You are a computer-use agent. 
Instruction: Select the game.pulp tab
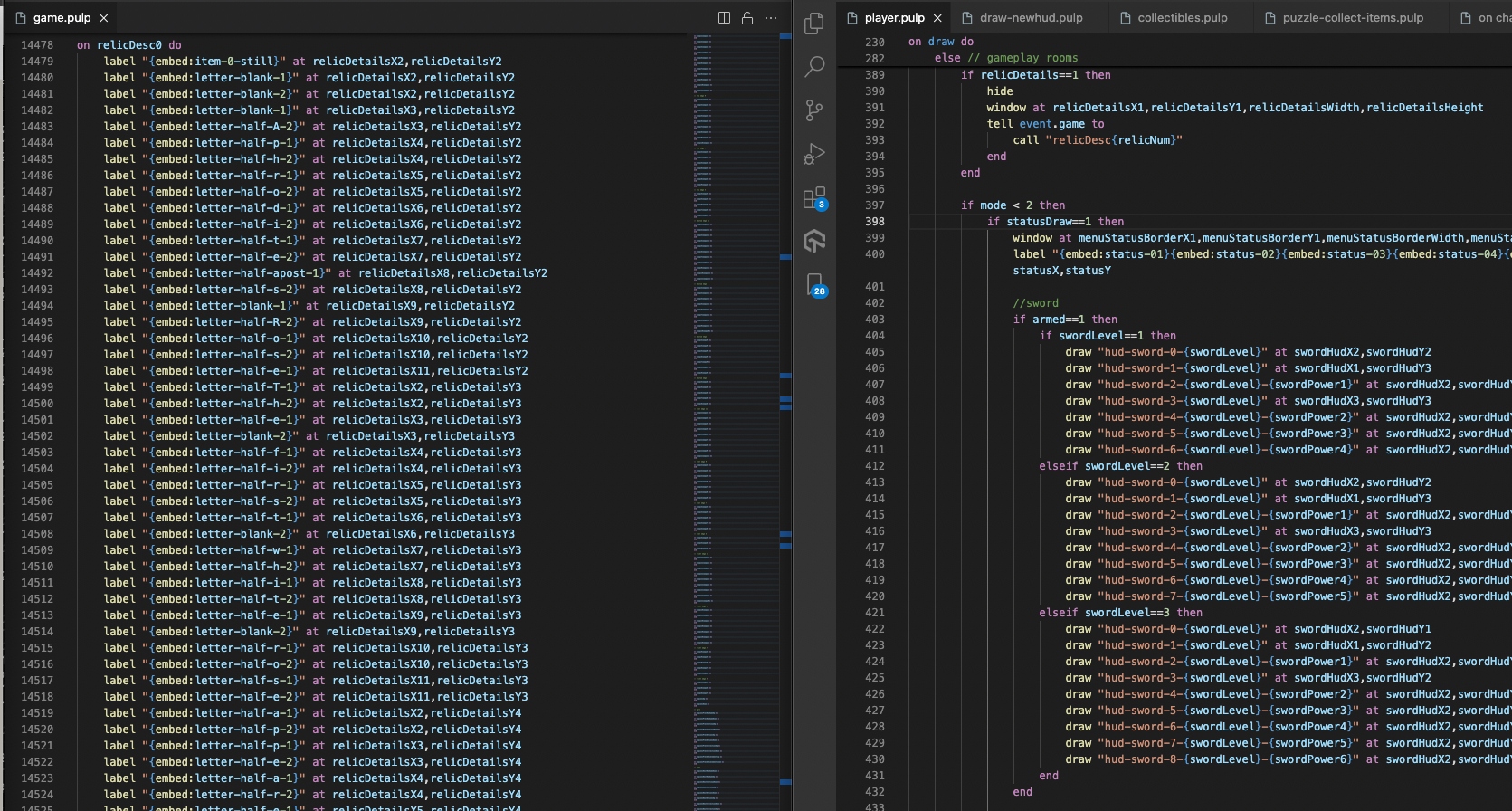62,18
